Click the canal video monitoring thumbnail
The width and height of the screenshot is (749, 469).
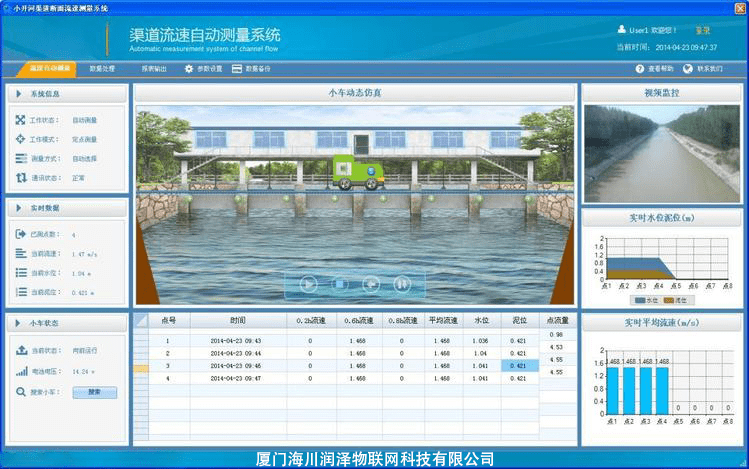point(662,154)
